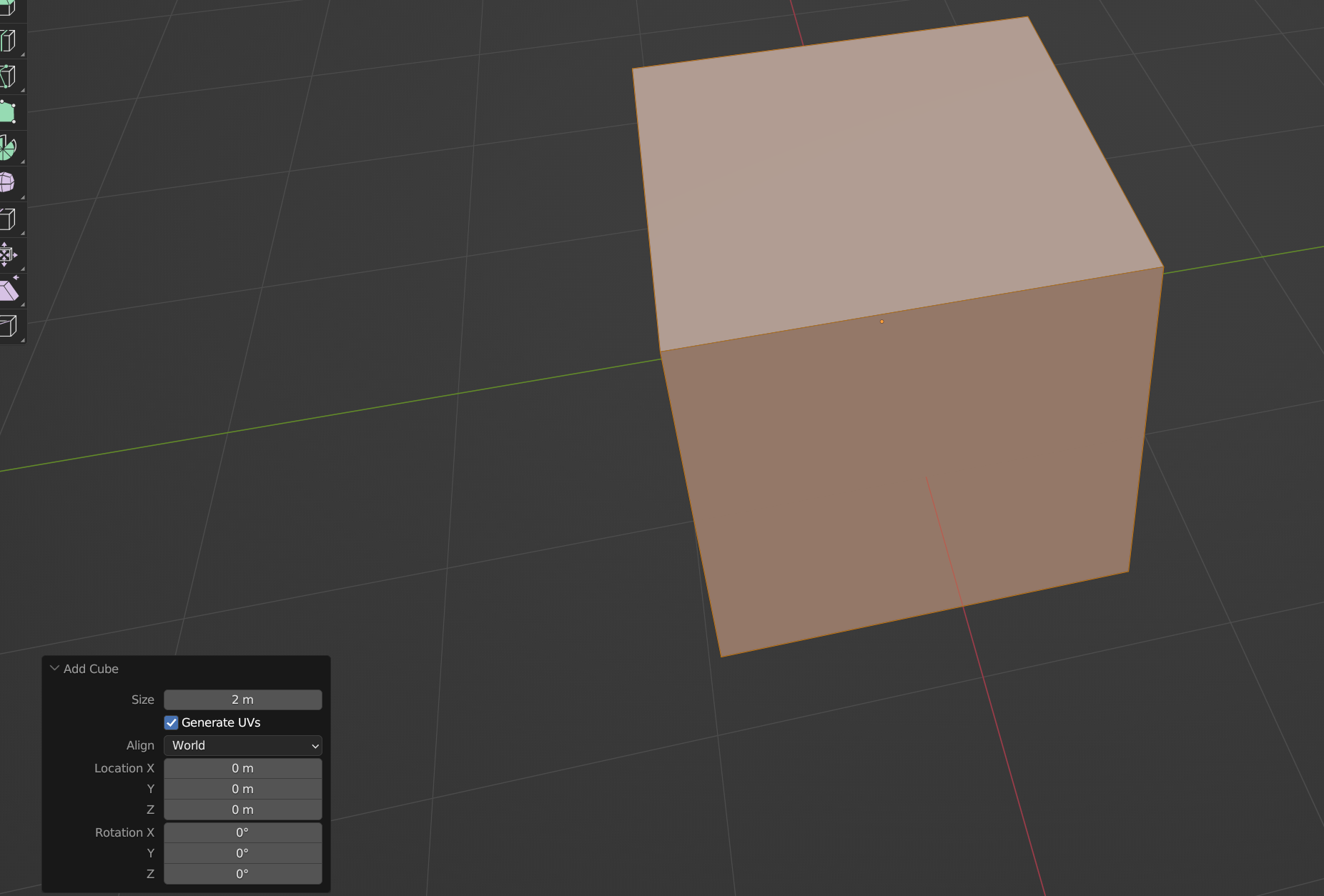Click the Rotation Z value field

pos(243,874)
